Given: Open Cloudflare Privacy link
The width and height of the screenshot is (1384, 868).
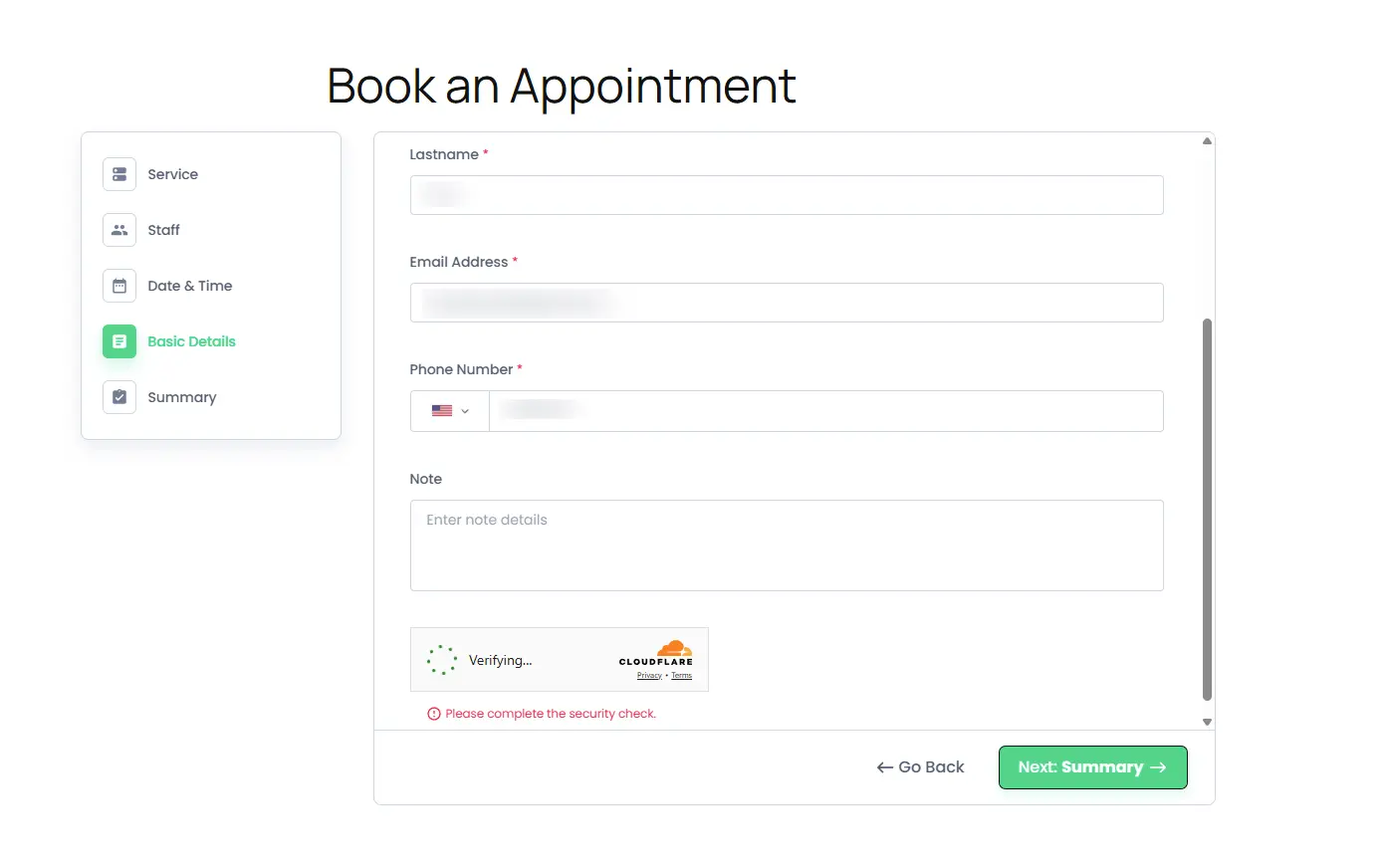Looking at the screenshot, I should [x=649, y=676].
